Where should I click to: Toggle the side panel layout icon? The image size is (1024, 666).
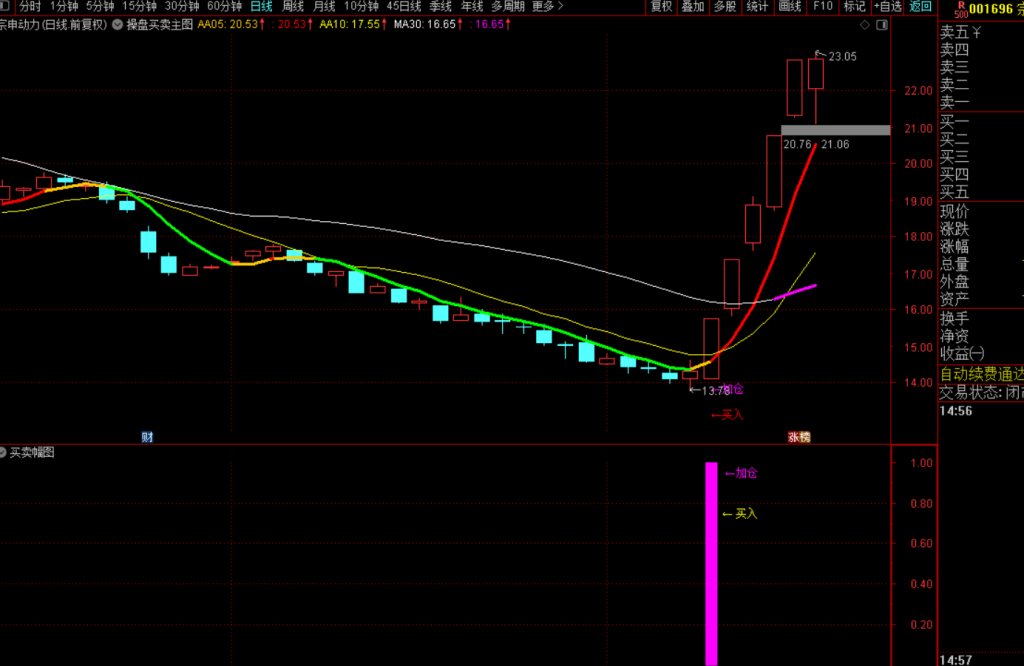[882, 25]
